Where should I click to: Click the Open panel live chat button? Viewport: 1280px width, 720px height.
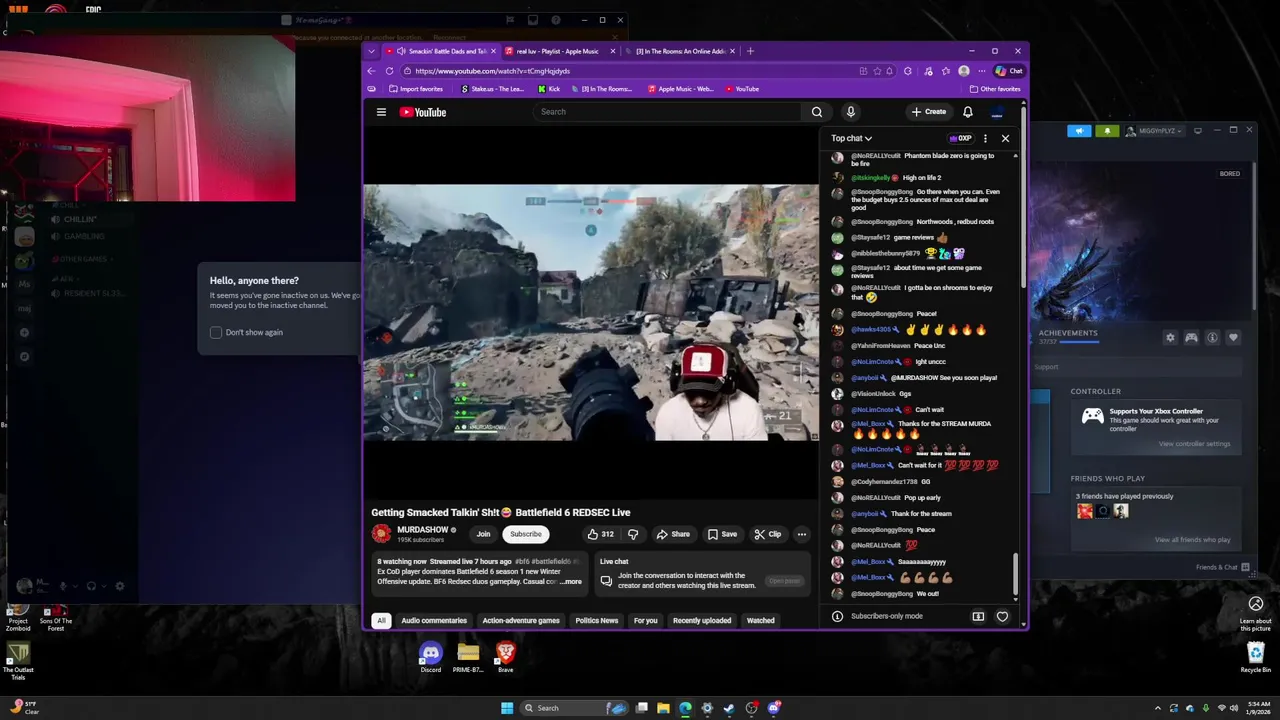[x=784, y=581]
